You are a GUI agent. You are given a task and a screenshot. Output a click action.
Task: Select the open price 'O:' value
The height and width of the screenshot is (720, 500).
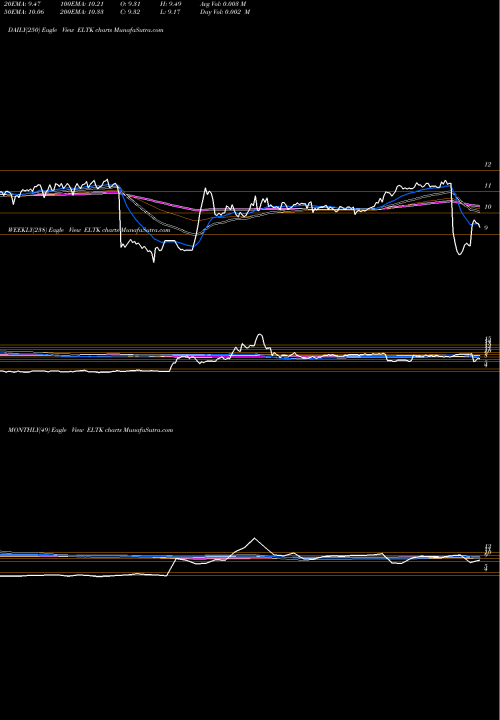click(x=130, y=4)
